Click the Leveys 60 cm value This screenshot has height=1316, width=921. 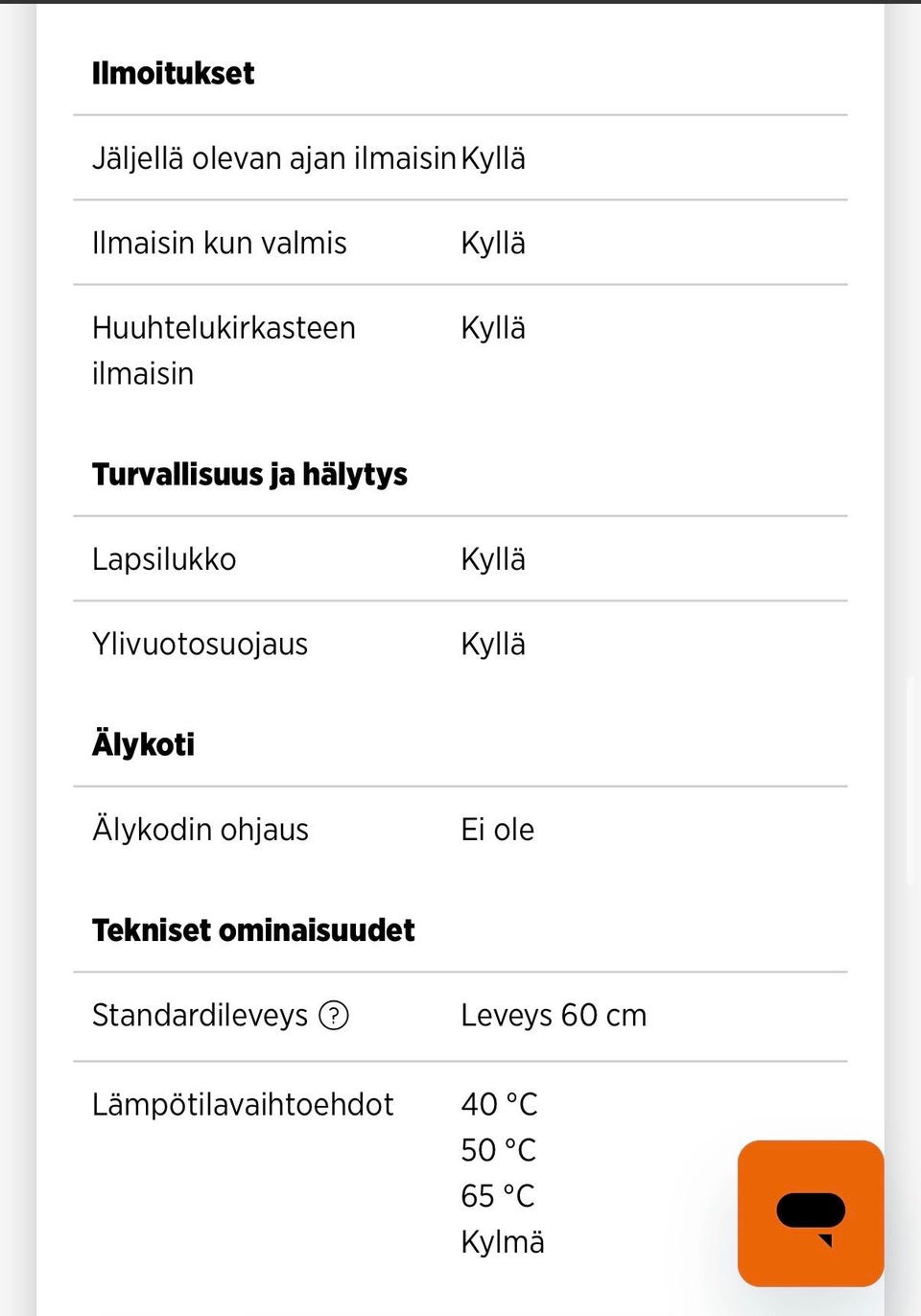click(554, 1015)
